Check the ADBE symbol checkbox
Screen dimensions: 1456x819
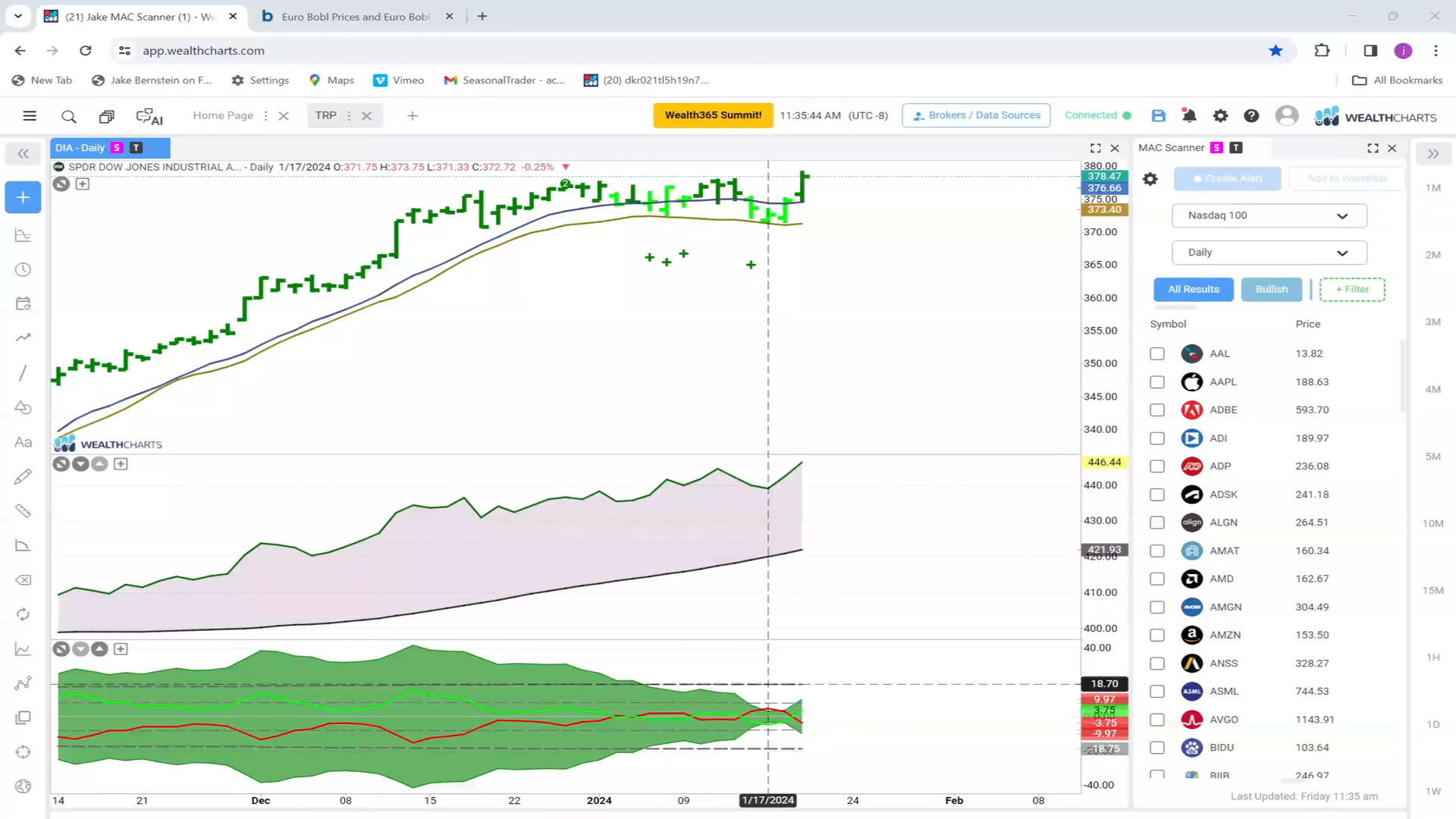click(x=1157, y=410)
